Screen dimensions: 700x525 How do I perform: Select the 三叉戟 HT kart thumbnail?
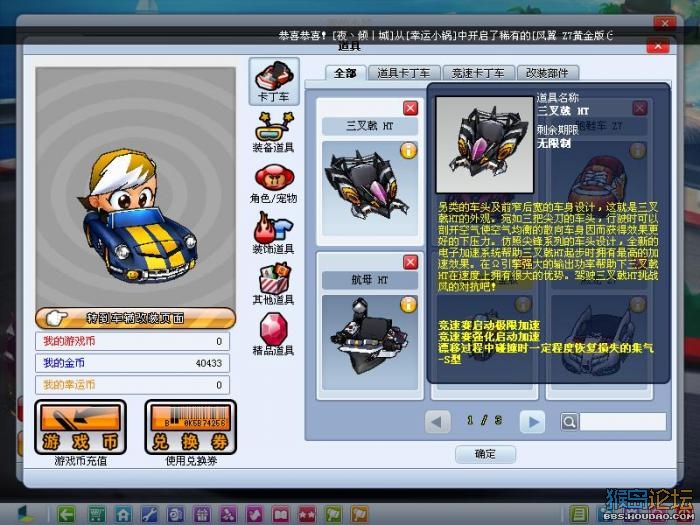point(370,188)
